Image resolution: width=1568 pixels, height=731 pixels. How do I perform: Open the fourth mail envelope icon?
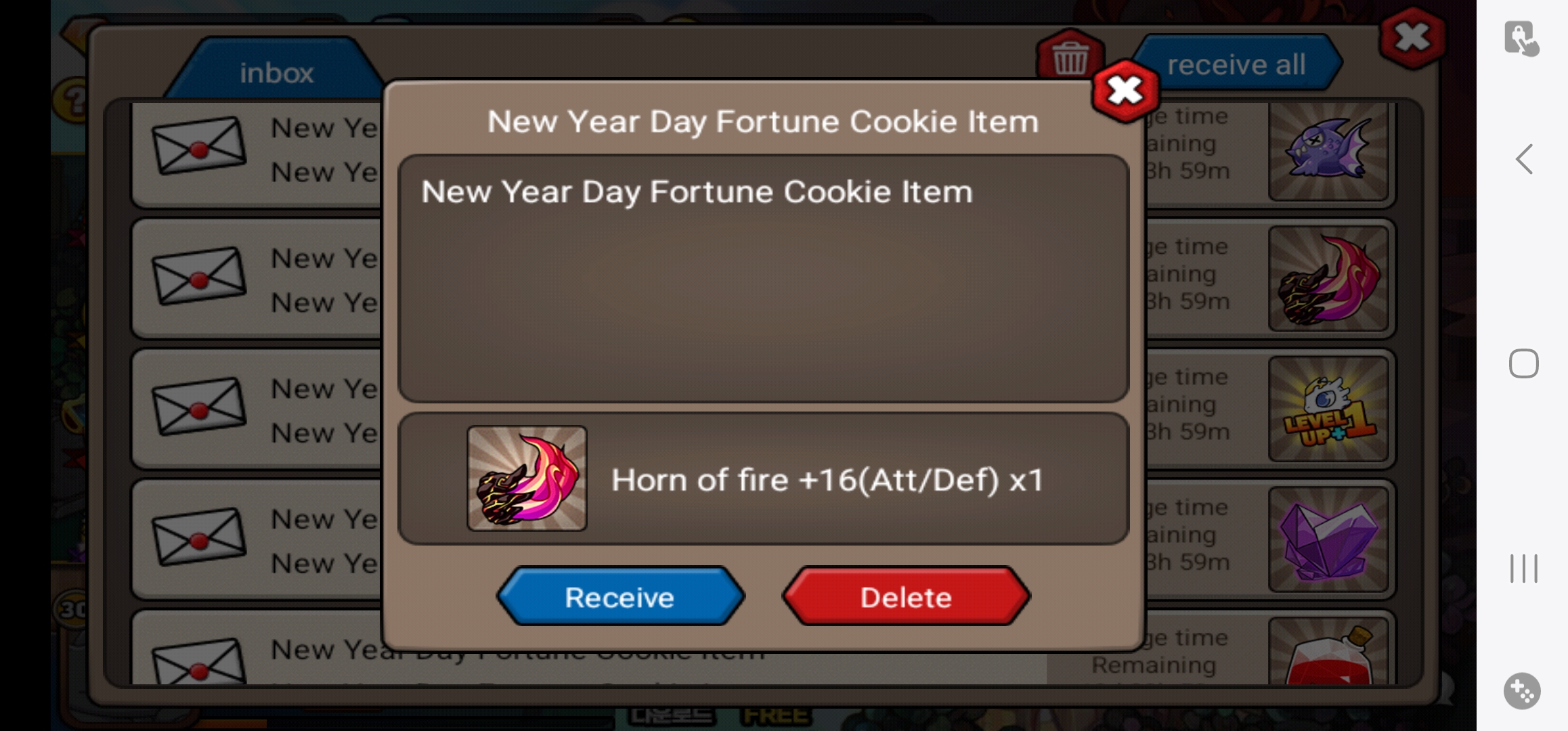[198, 536]
